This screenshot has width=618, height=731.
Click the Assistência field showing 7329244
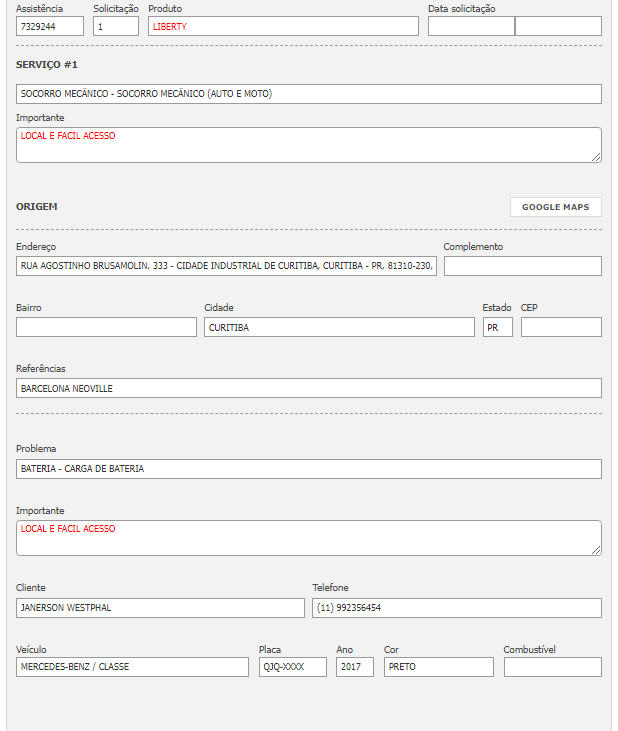(50, 26)
